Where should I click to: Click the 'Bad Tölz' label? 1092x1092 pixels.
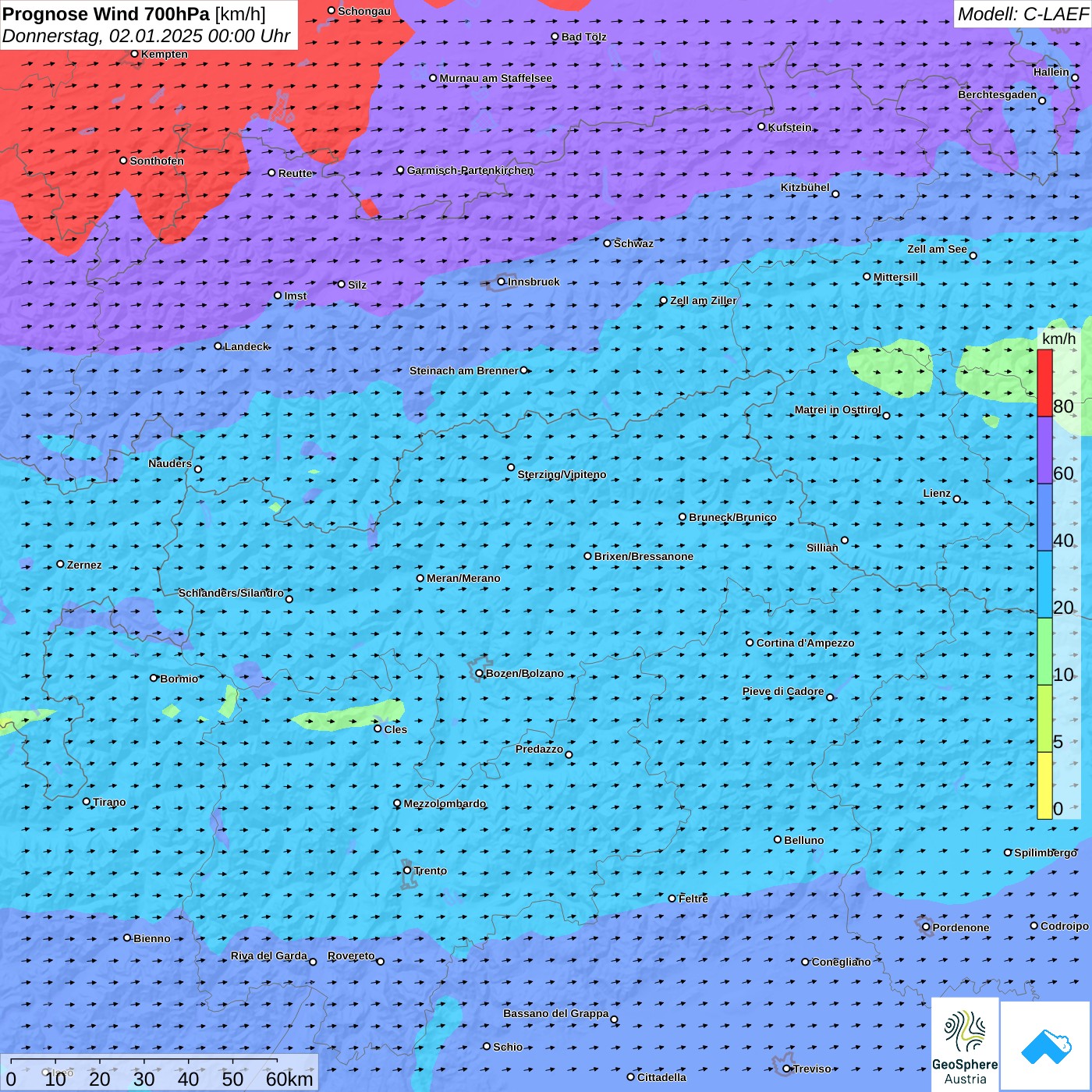coord(584,37)
